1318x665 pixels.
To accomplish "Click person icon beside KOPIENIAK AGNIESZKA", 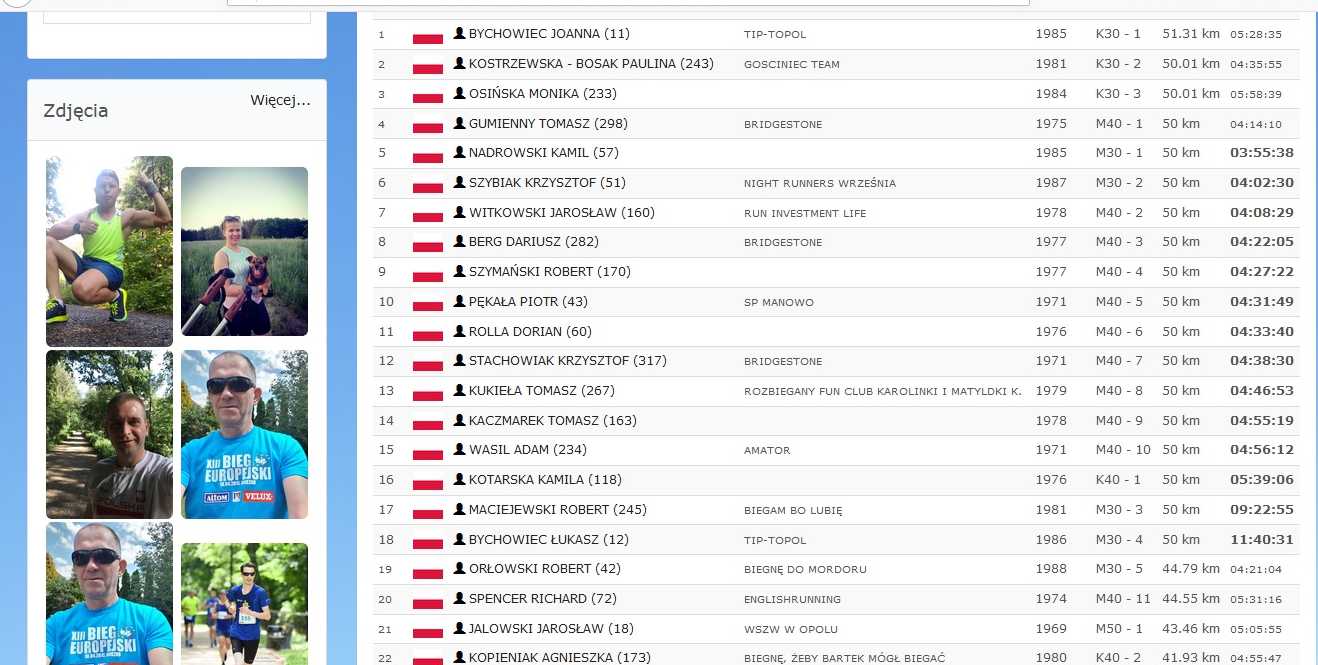I will click(459, 657).
